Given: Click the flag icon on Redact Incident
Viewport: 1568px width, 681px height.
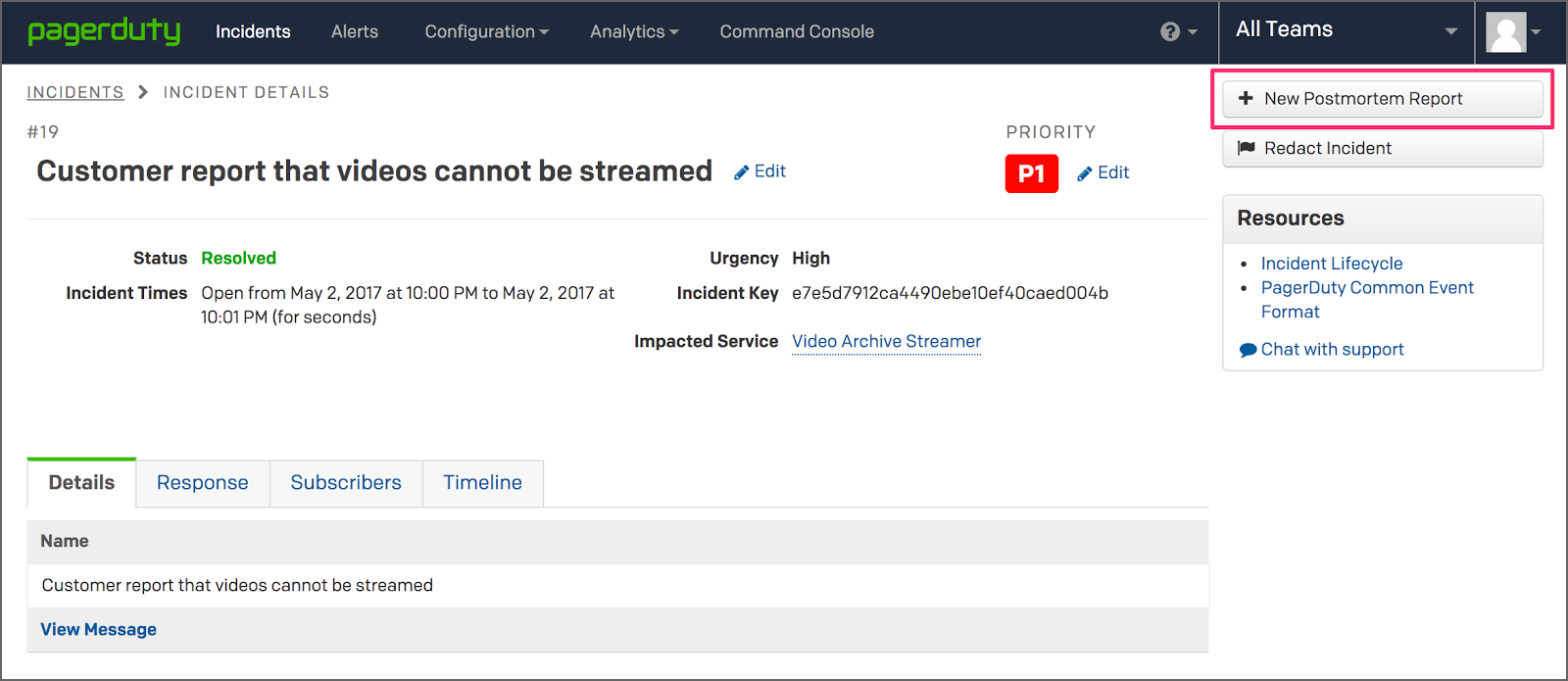Looking at the screenshot, I should pyautogui.click(x=1247, y=148).
